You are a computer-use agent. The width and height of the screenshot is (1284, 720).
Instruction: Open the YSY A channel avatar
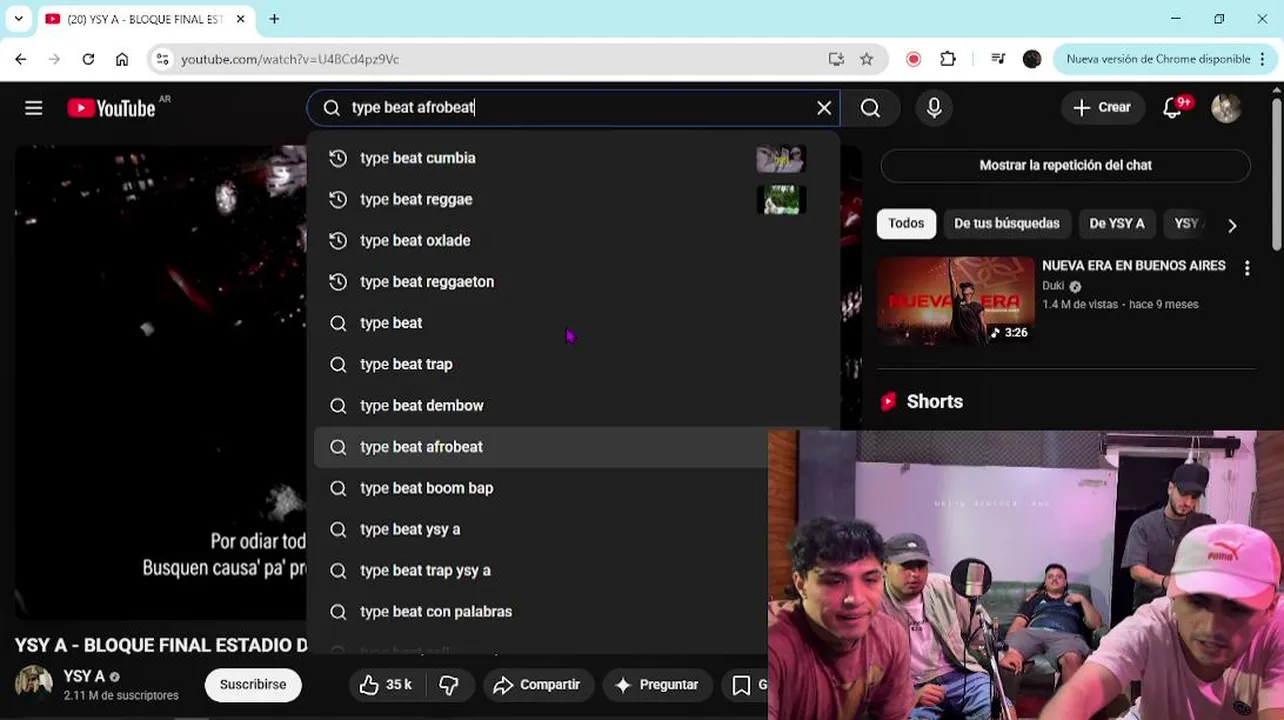(x=33, y=683)
